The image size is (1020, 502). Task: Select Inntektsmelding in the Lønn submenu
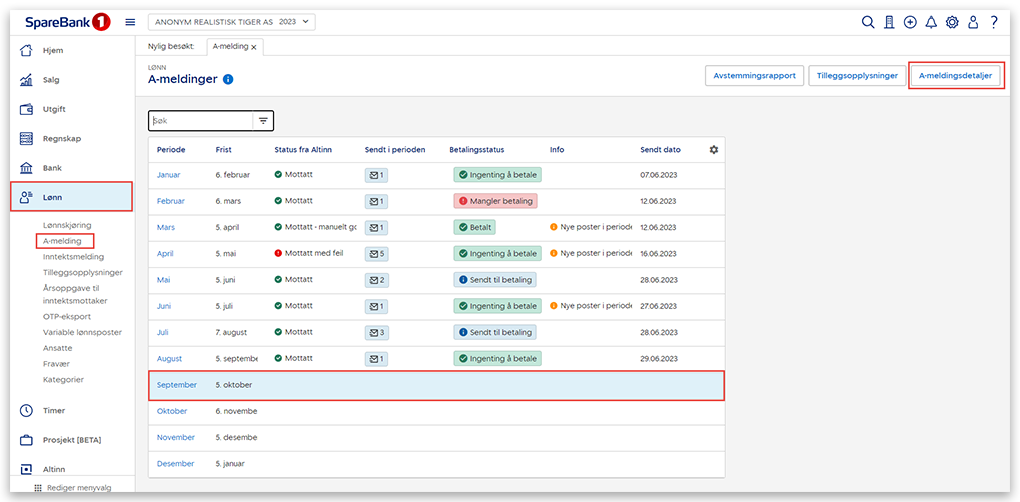(x=73, y=256)
